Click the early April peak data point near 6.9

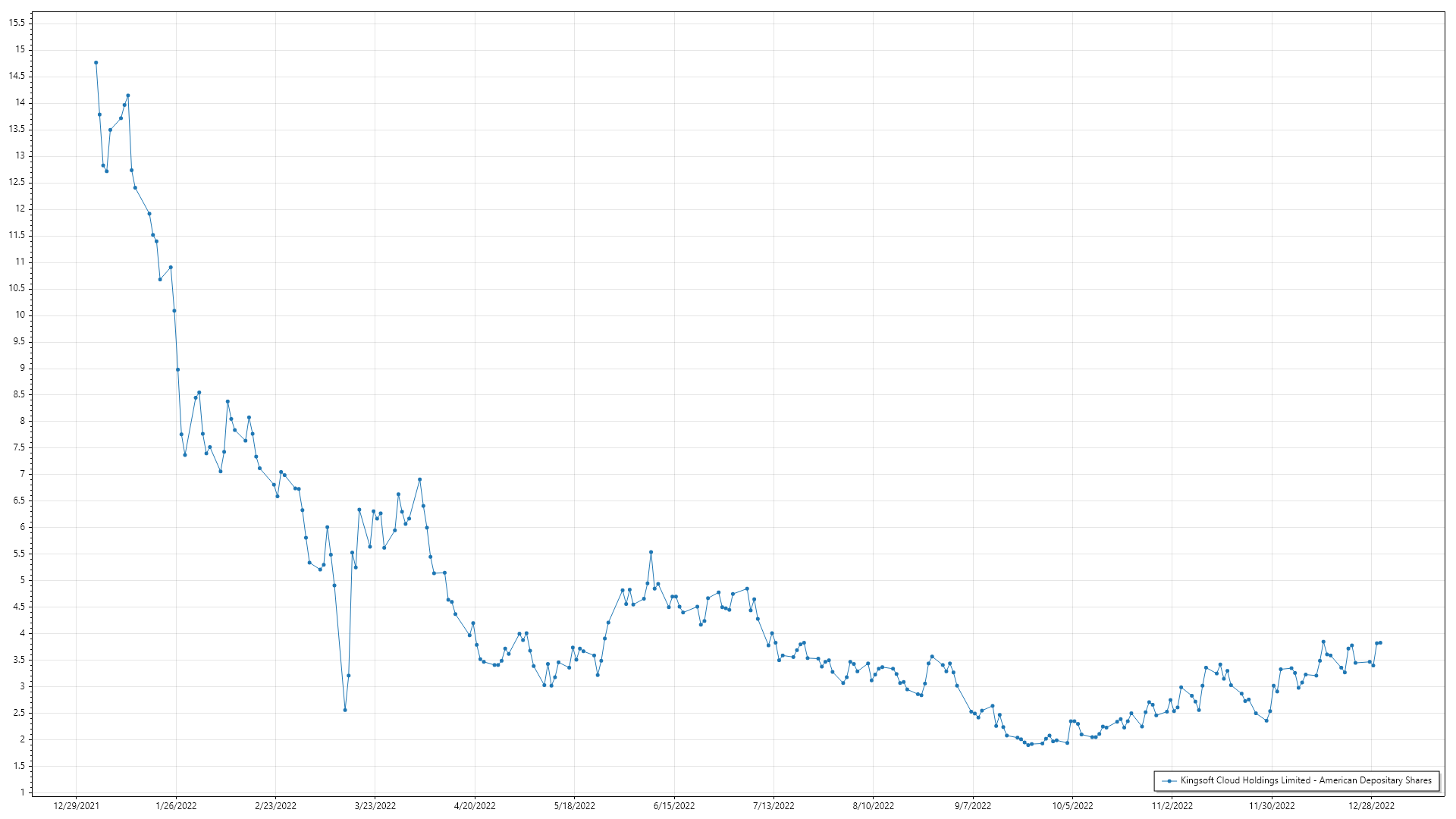(419, 479)
